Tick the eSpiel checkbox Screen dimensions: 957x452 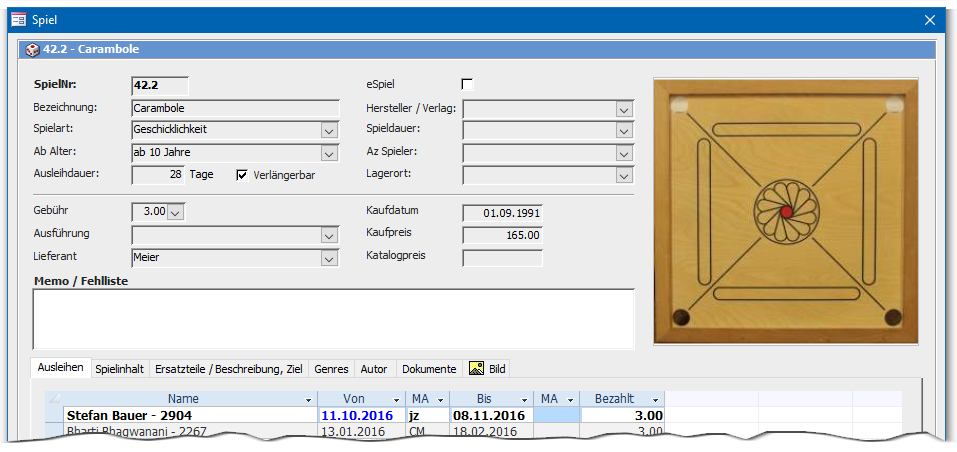[x=468, y=85]
